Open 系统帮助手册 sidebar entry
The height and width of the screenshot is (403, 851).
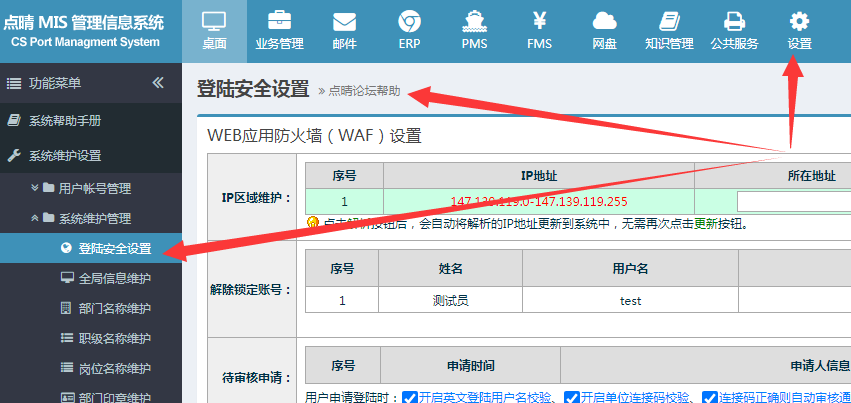[x=91, y=120]
